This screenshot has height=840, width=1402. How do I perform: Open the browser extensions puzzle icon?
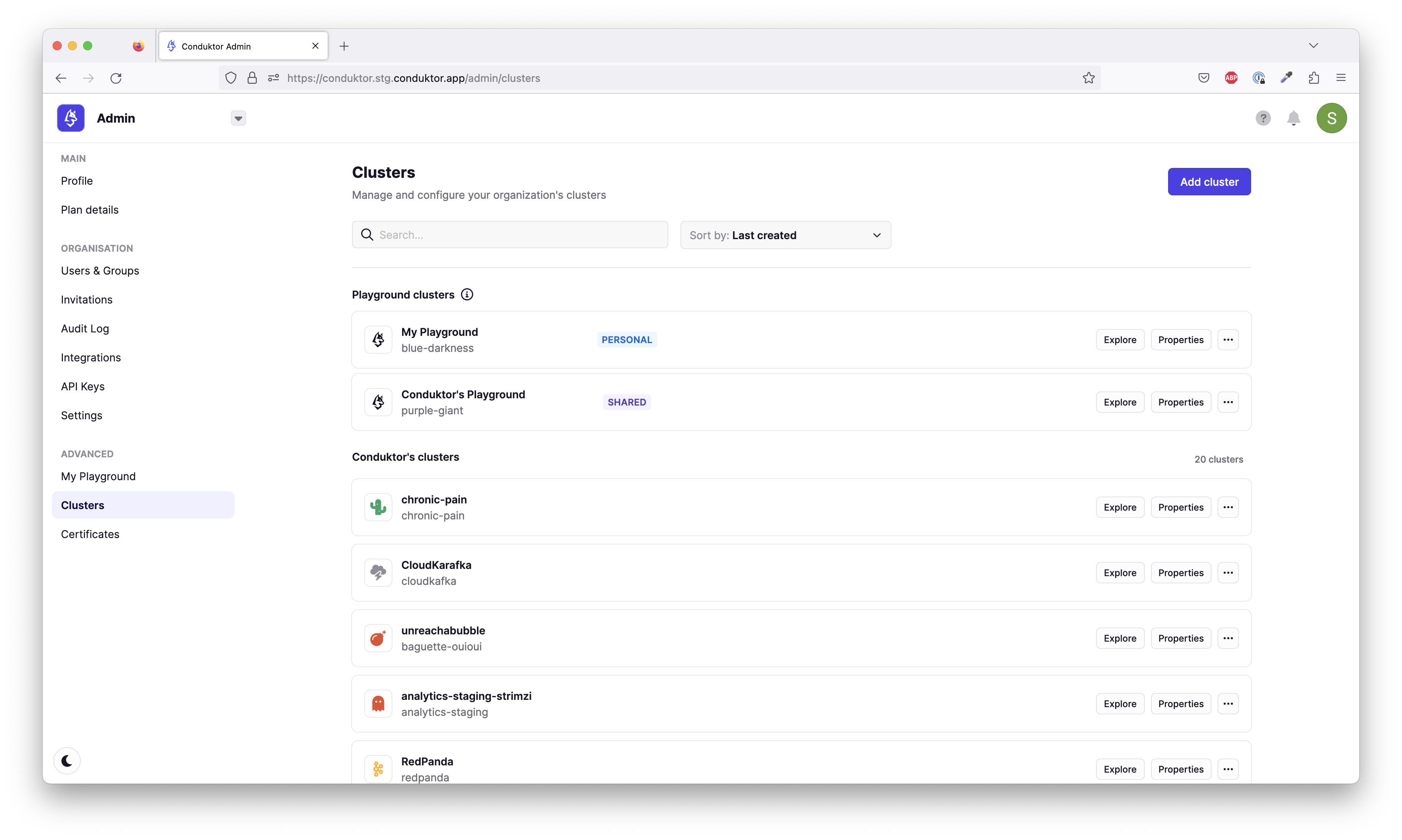(1314, 78)
